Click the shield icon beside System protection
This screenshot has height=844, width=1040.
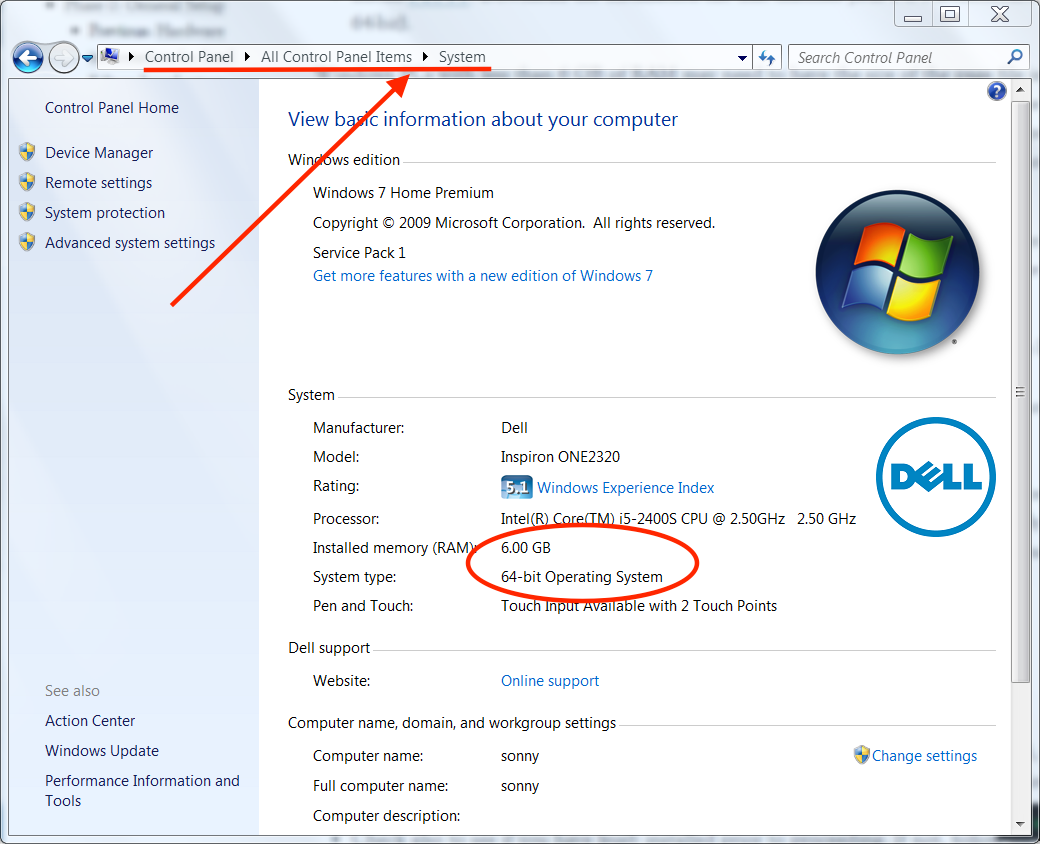point(27,212)
